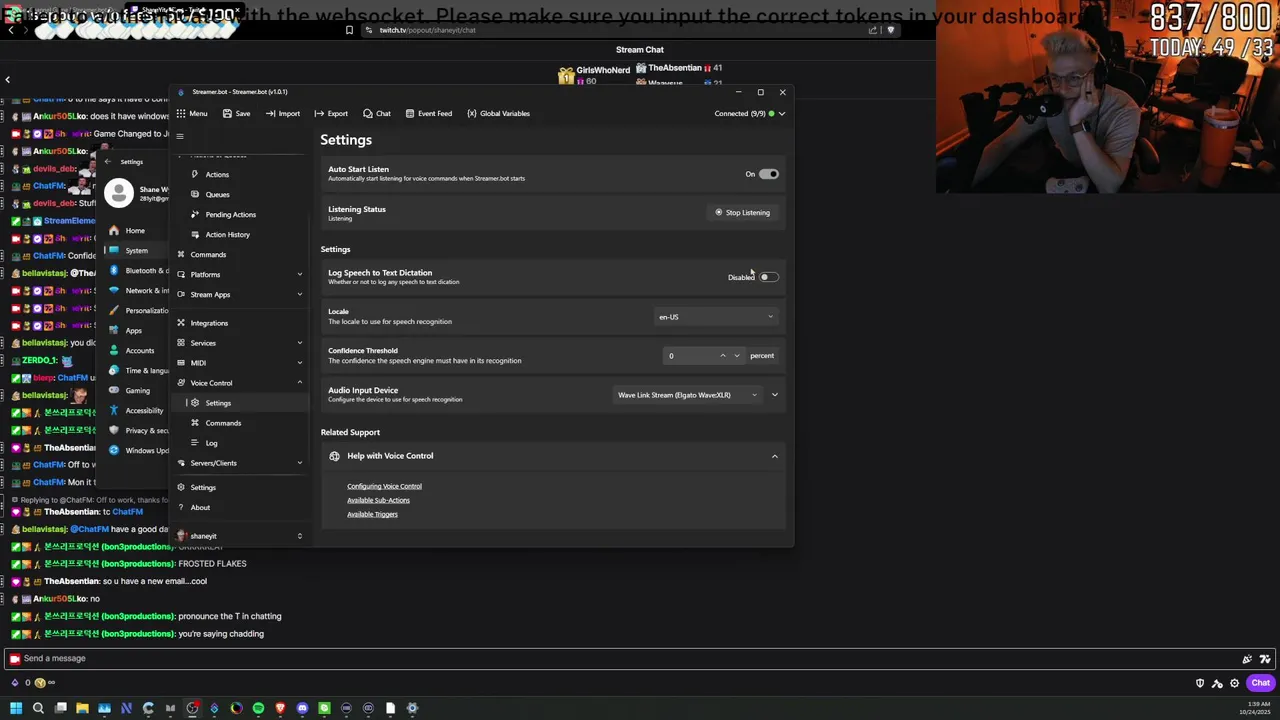The image size is (1280, 720).
Task: Expand the Services sidebar section
Action: (240, 343)
